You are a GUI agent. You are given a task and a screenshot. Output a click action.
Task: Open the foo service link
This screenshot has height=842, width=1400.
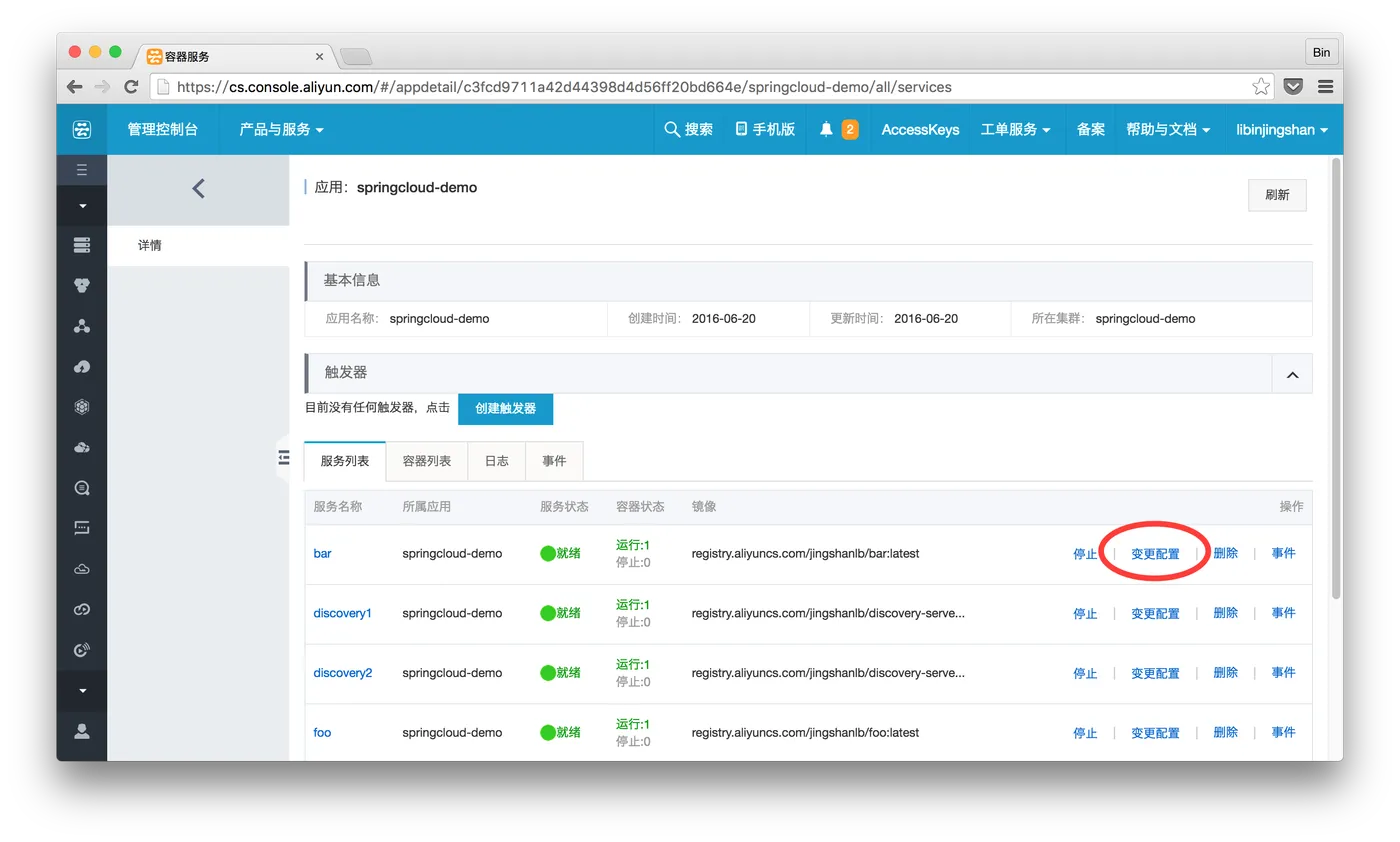click(322, 733)
